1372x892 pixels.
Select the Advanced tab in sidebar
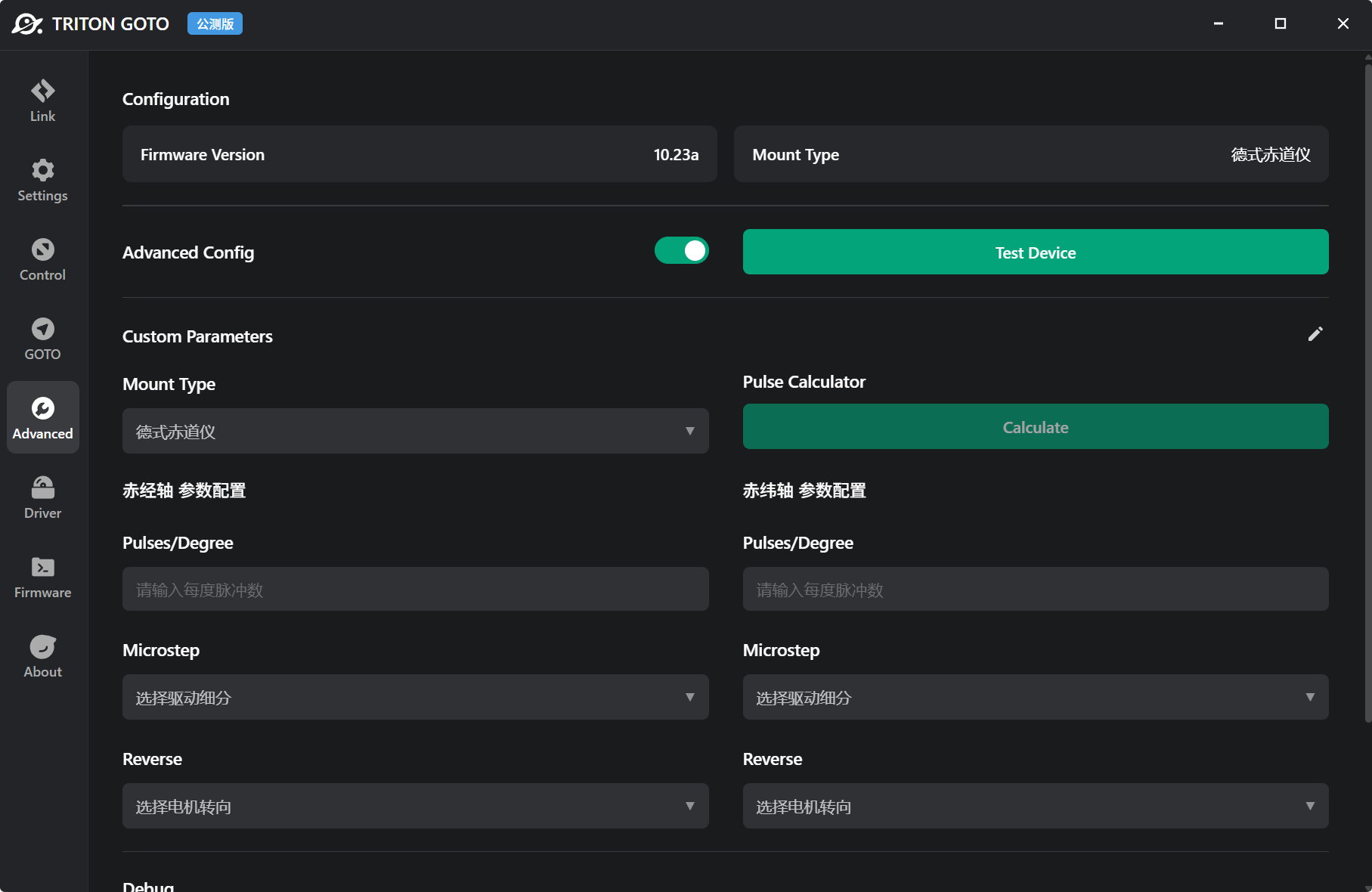click(x=42, y=417)
